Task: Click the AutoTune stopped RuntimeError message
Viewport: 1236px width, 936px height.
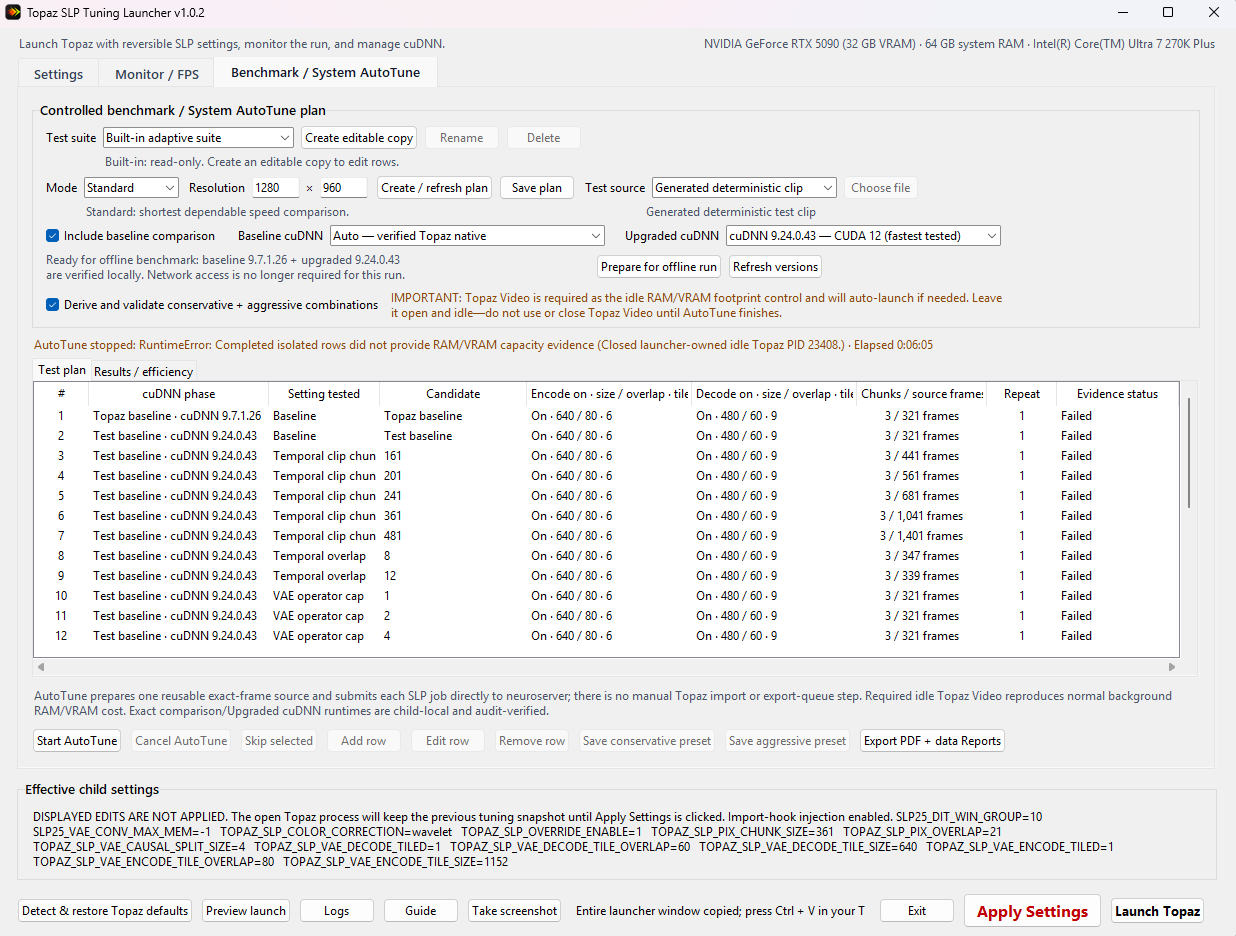Action: (483, 345)
